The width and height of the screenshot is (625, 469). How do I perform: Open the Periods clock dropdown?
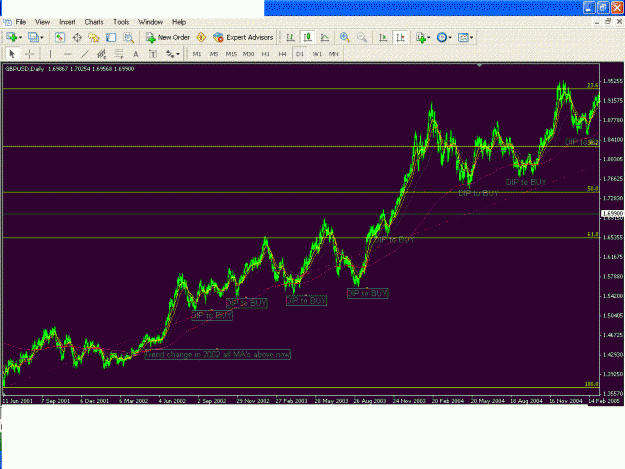click(x=444, y=37)
